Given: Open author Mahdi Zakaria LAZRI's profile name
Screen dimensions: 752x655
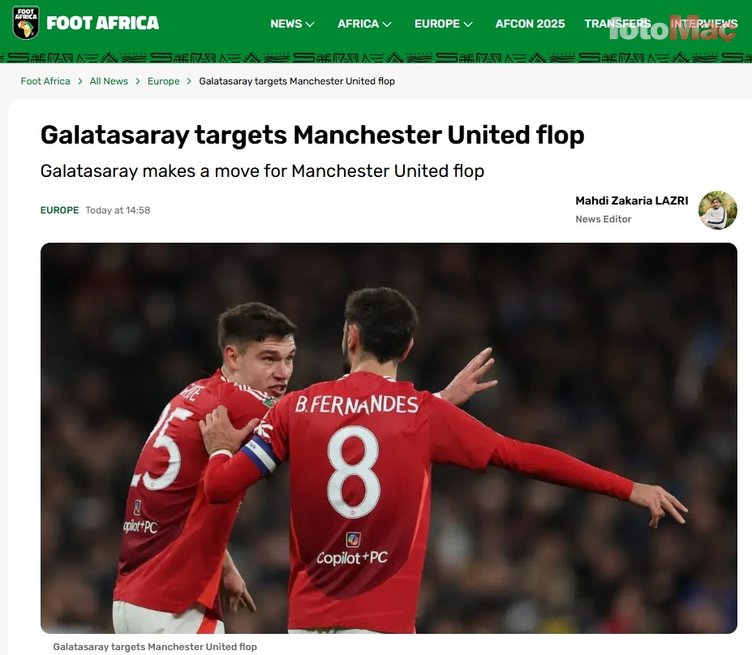Looking at the screenshot, I should coord(632,200).
